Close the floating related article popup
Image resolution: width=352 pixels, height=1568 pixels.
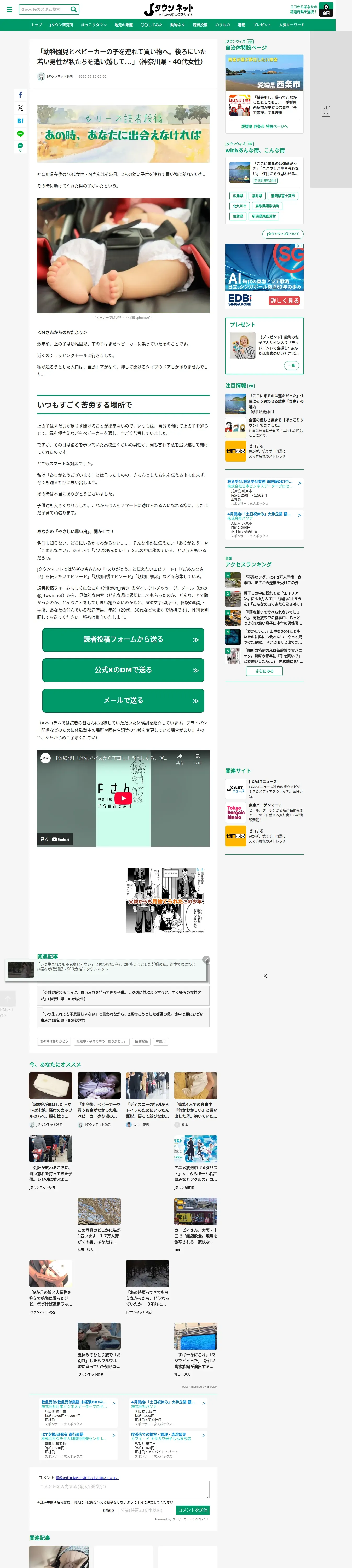coord(206,960)
